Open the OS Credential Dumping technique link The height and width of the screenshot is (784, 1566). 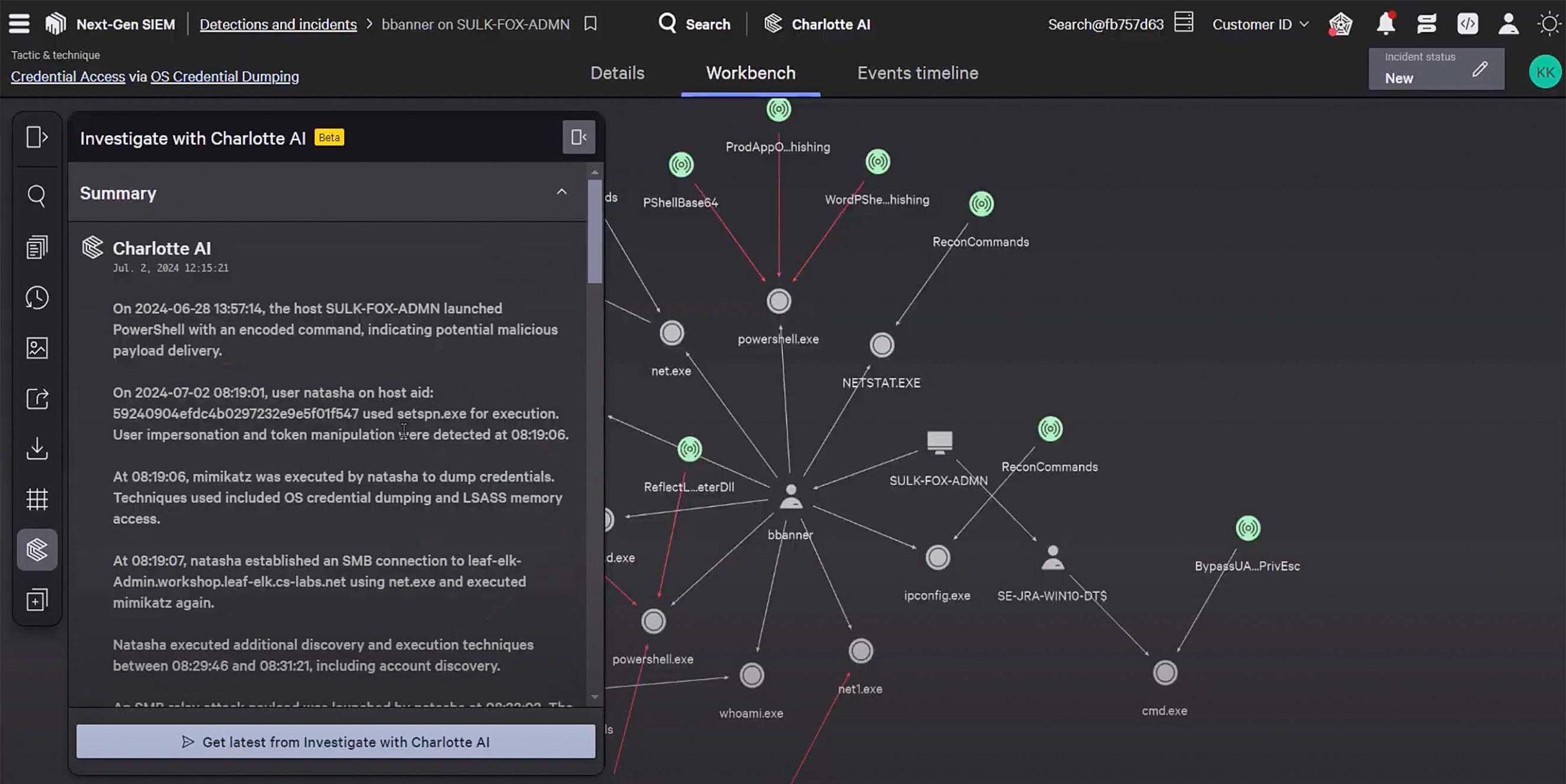point(225,76)
